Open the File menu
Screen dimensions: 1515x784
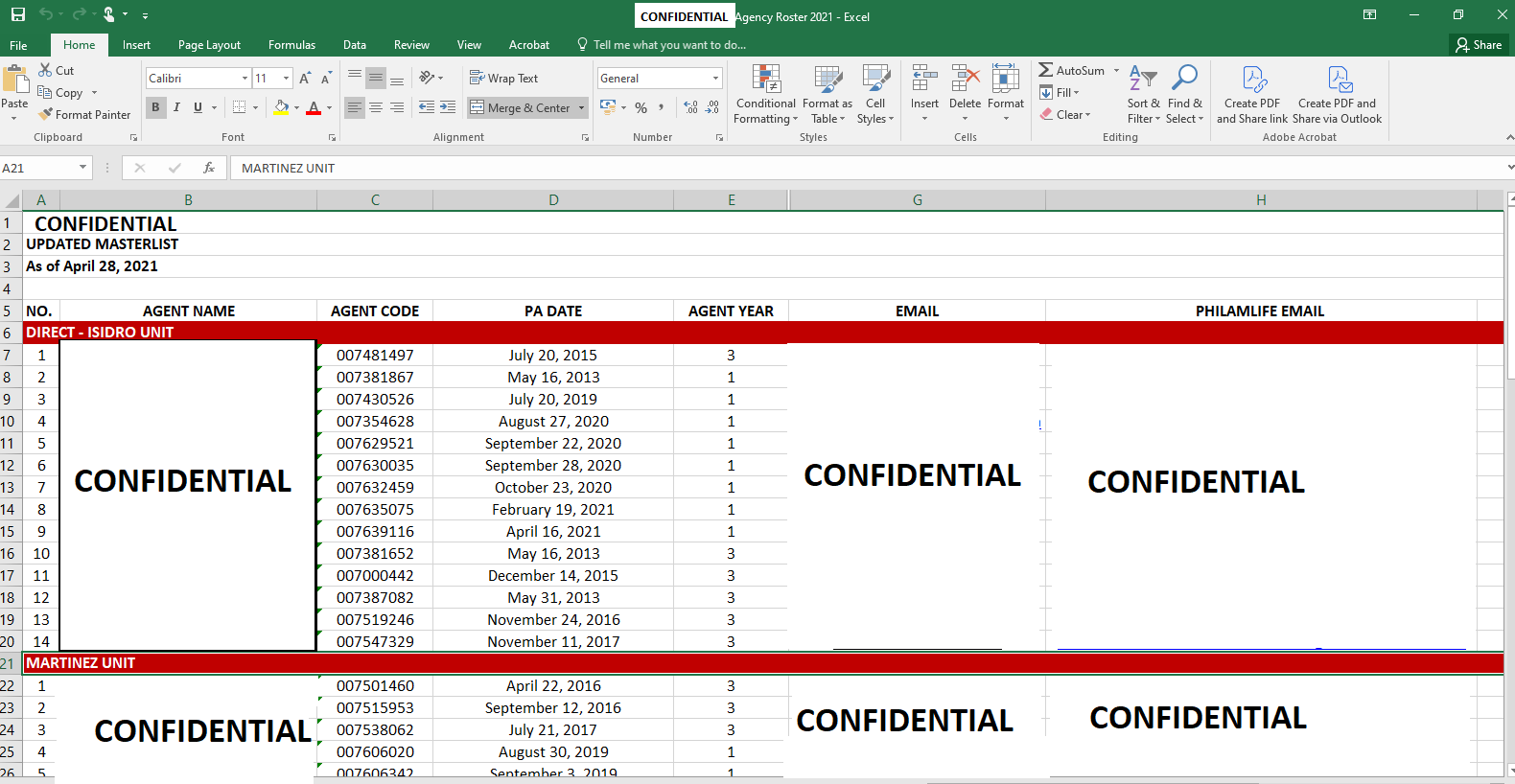click(18, 45)
